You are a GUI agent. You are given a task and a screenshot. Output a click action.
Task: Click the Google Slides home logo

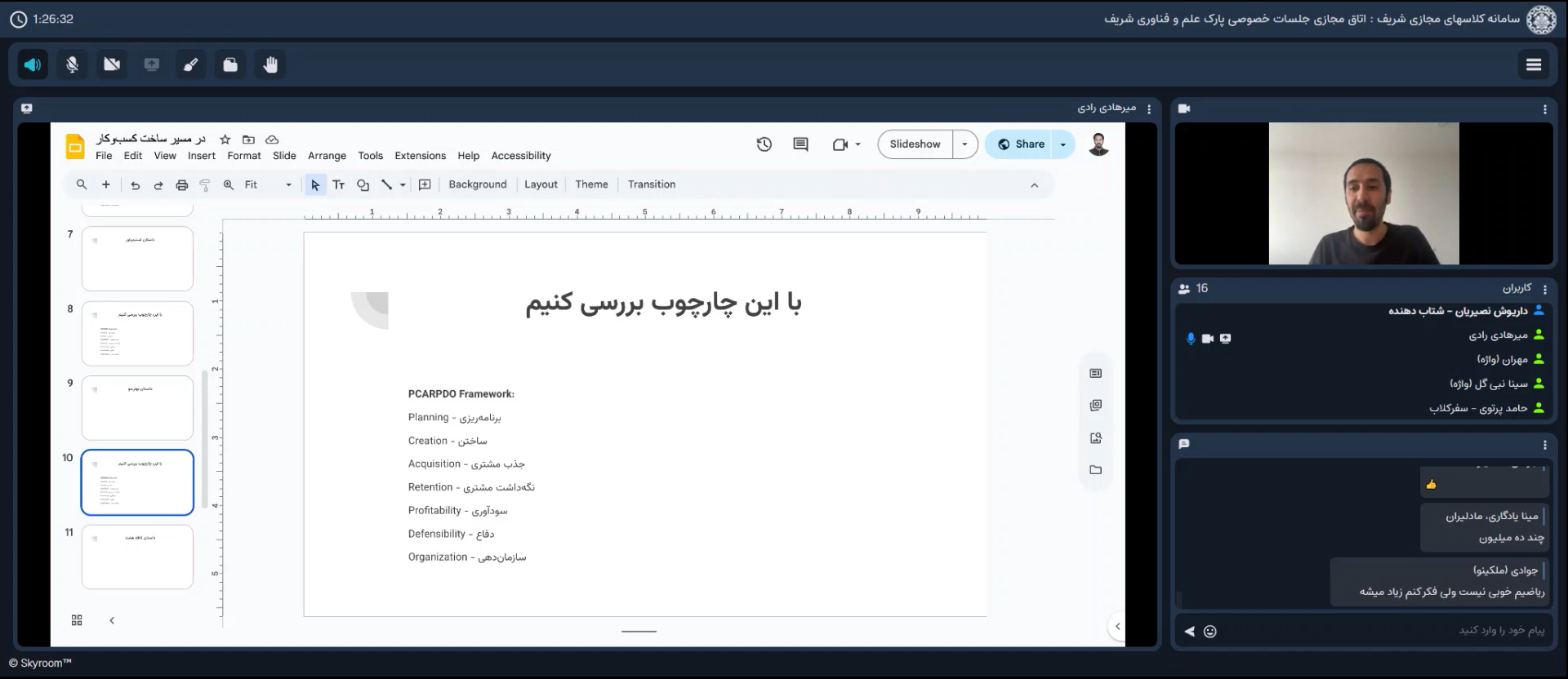pyautogui.click(x=75, y=147)
